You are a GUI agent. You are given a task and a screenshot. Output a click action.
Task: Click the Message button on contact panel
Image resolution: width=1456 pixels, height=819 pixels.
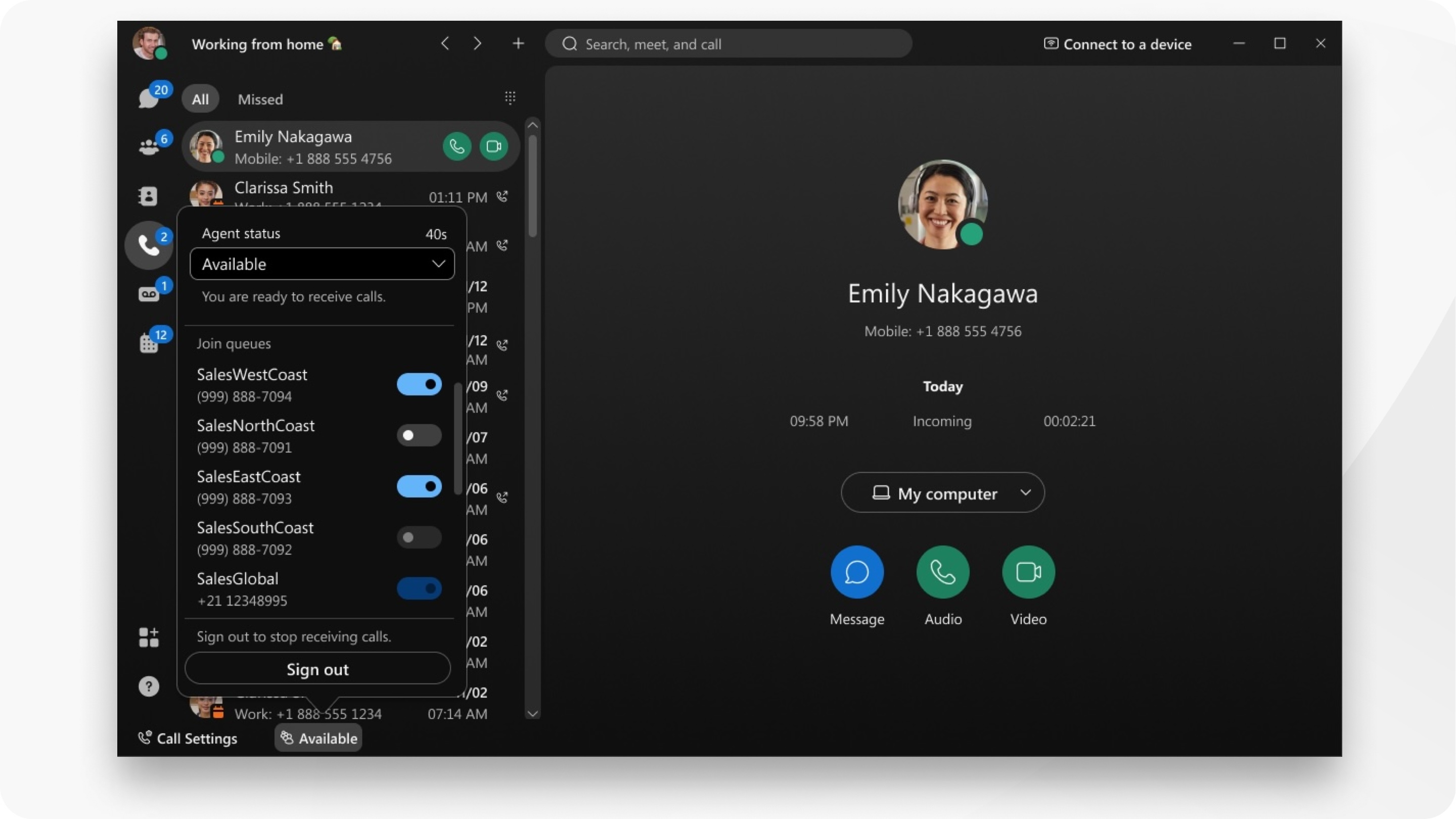tap(857, 571)
